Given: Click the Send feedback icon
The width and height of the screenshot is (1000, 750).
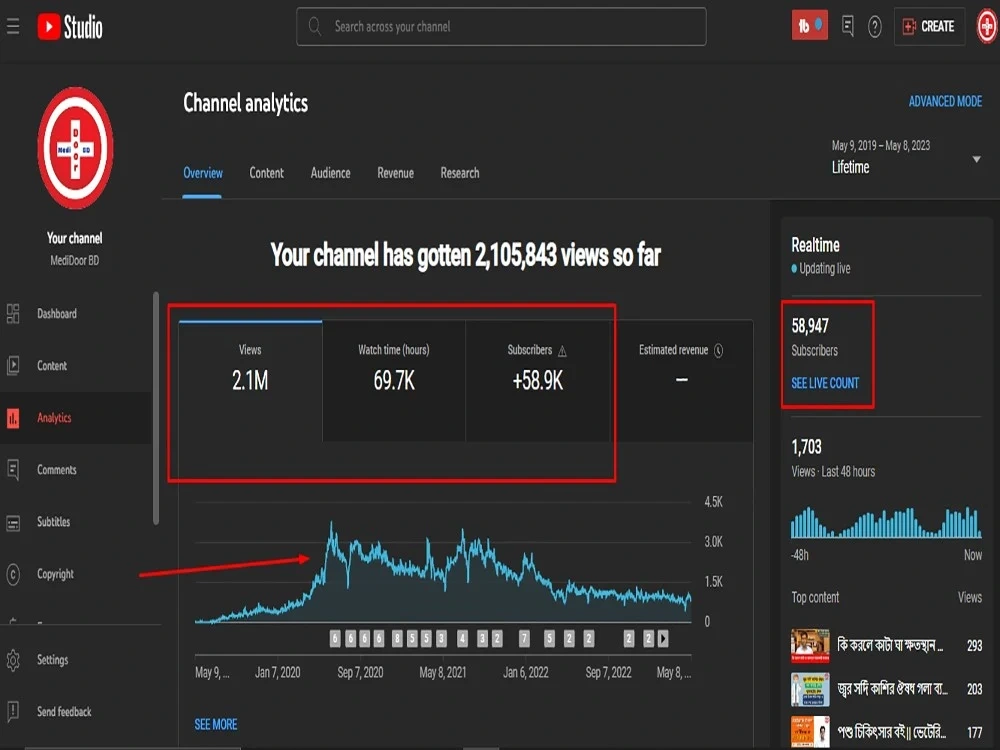Looking at the screenshot, I should [x=14, y=712].
